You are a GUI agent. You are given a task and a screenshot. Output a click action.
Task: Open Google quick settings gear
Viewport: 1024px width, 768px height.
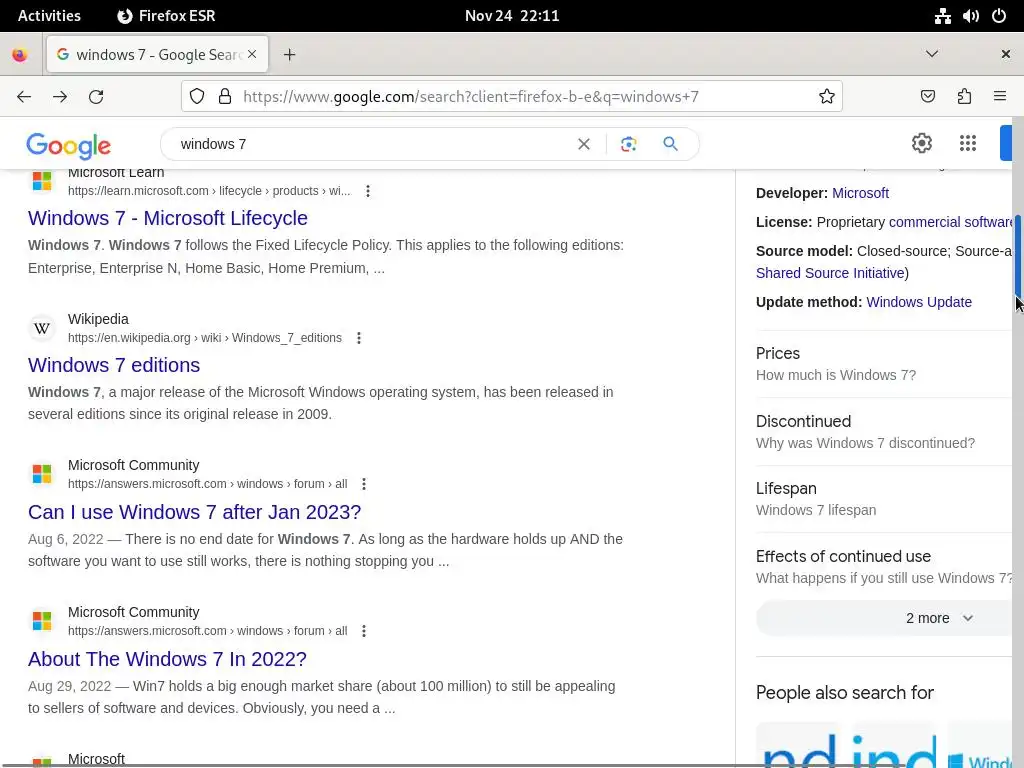coord(921,143)
